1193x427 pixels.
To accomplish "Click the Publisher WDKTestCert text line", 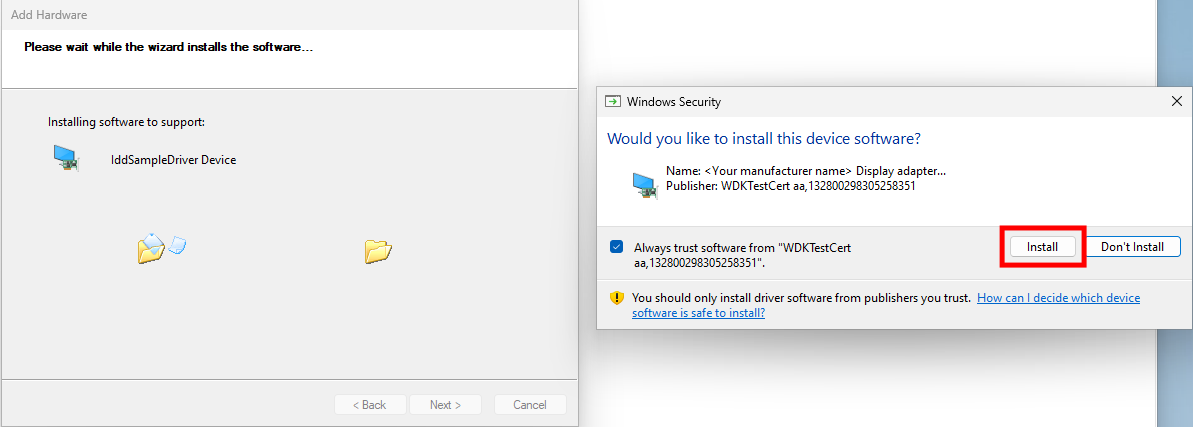I will [790, 185].
